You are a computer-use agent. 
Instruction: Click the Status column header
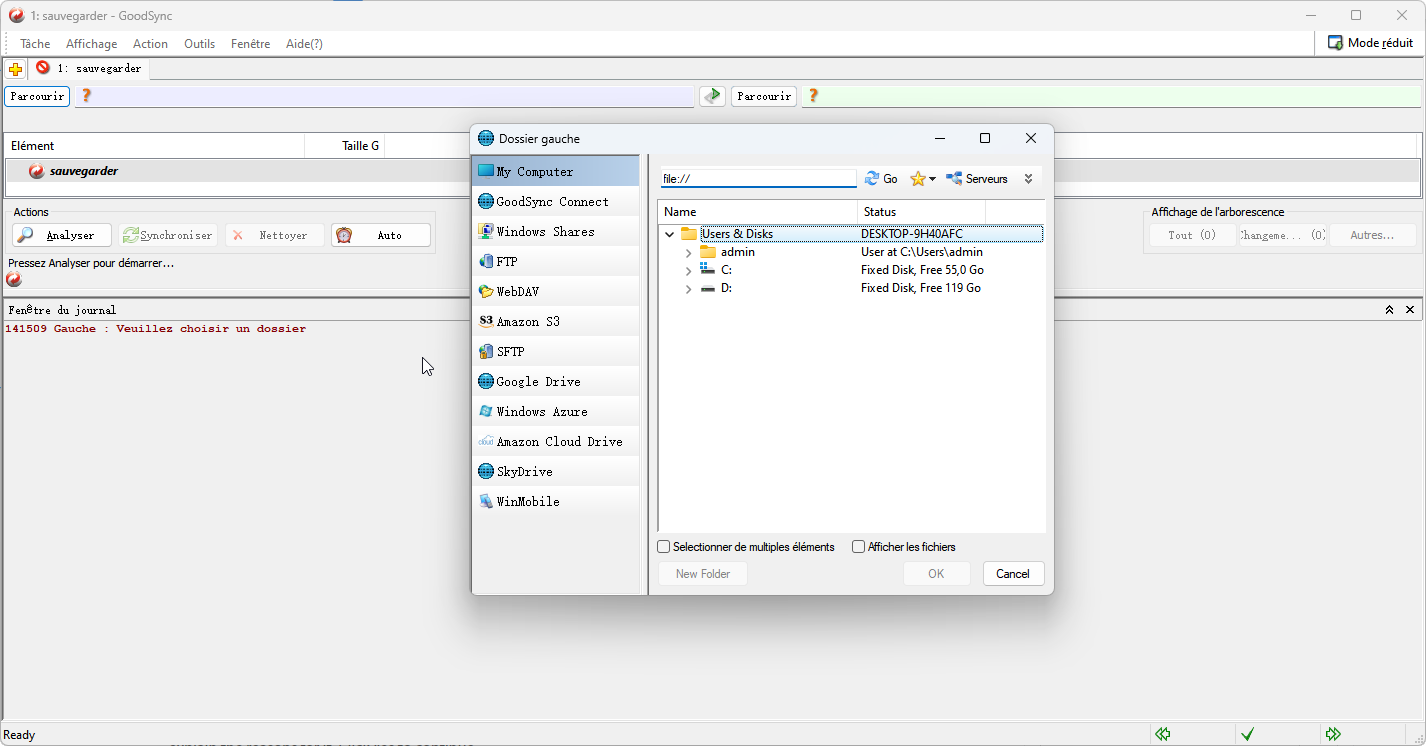pyautogui.click(x=922, y=212)
